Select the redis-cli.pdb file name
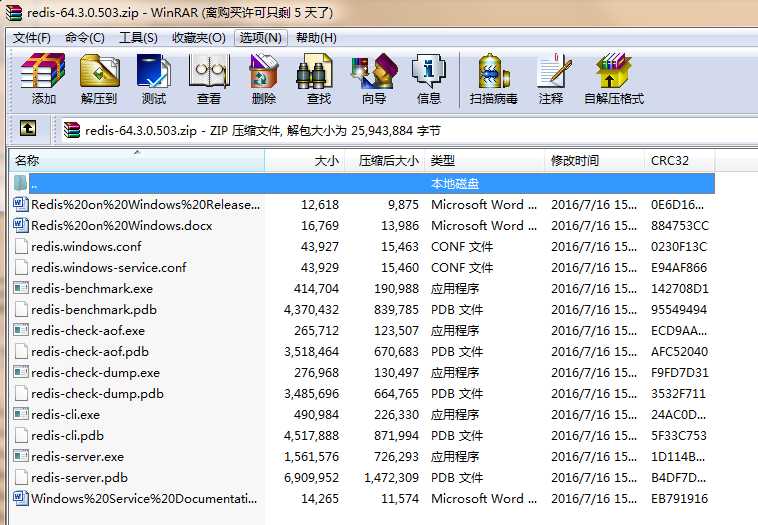Screen dimensions: 758x525 67,436
